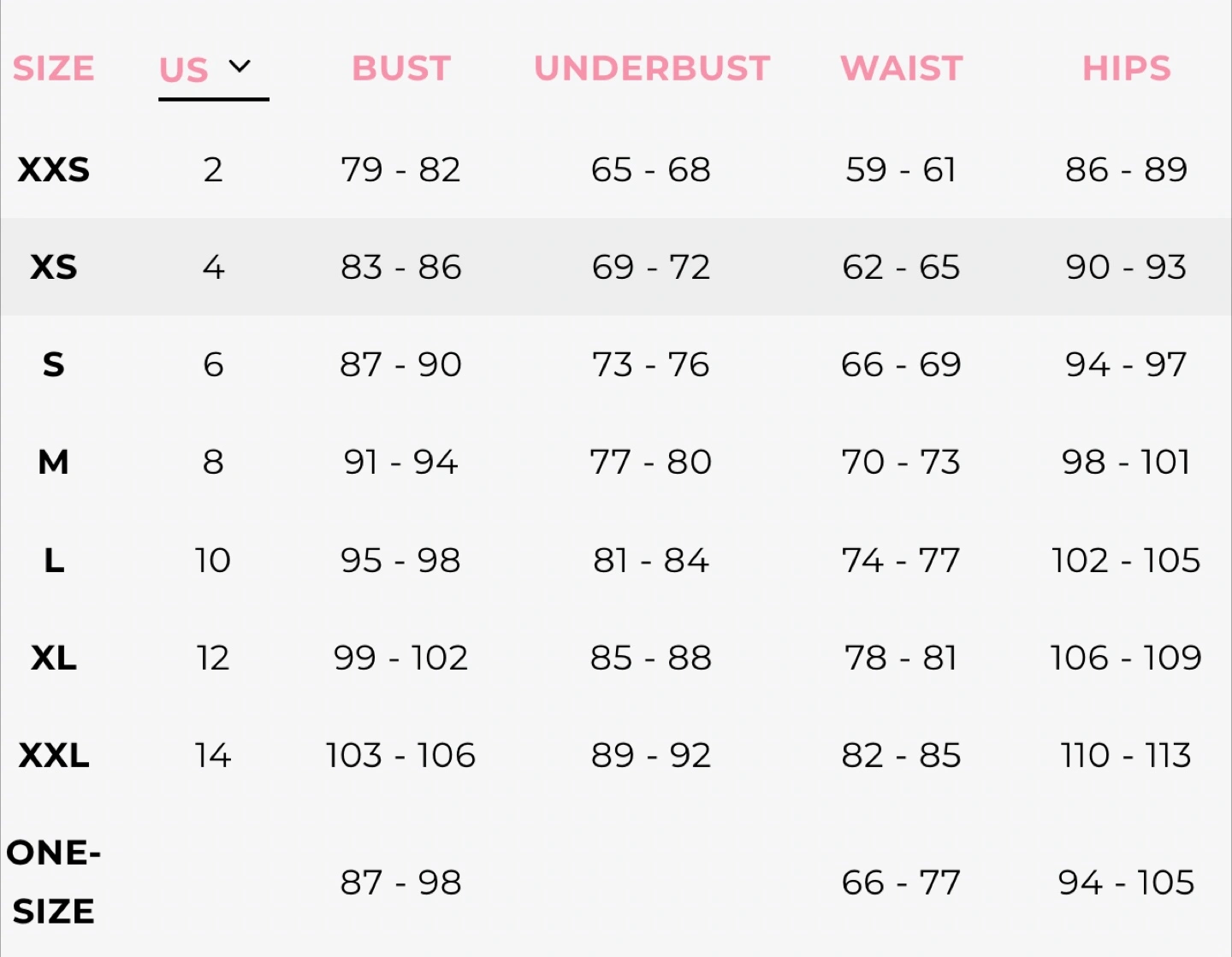Screen dimensions: 1232x957
Task: Click the ONE-SIZE row label
Action: pyautogui.click(x=53, y=882)
